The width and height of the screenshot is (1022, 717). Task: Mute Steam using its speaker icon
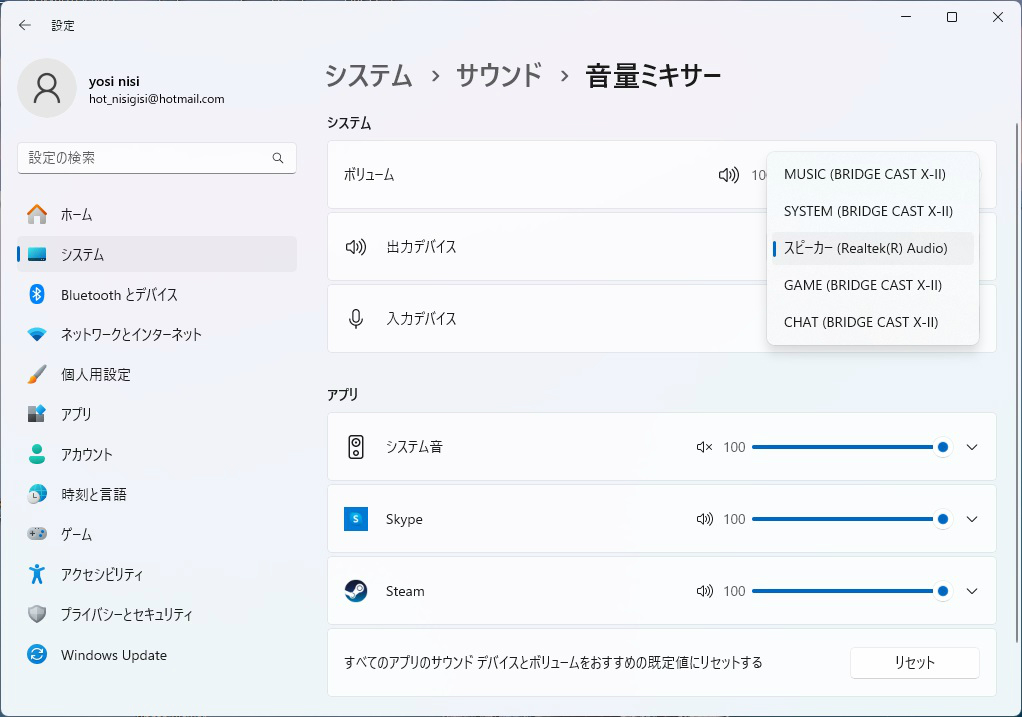coord(704,591)
